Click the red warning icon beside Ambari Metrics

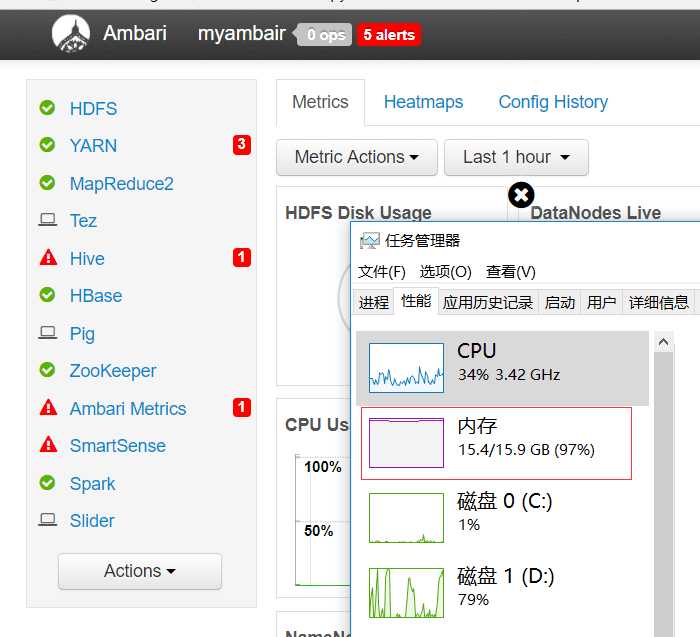pos(48,408)
